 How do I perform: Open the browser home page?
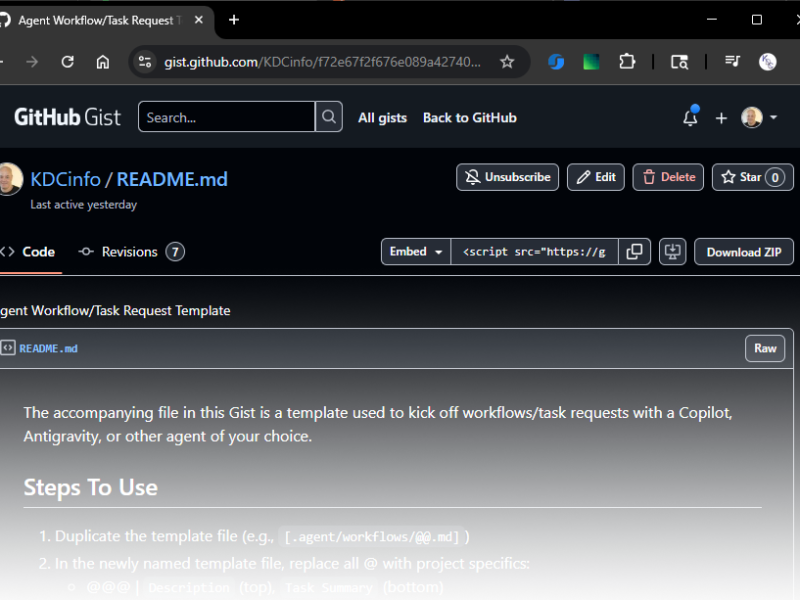click(x=103, y=60)
